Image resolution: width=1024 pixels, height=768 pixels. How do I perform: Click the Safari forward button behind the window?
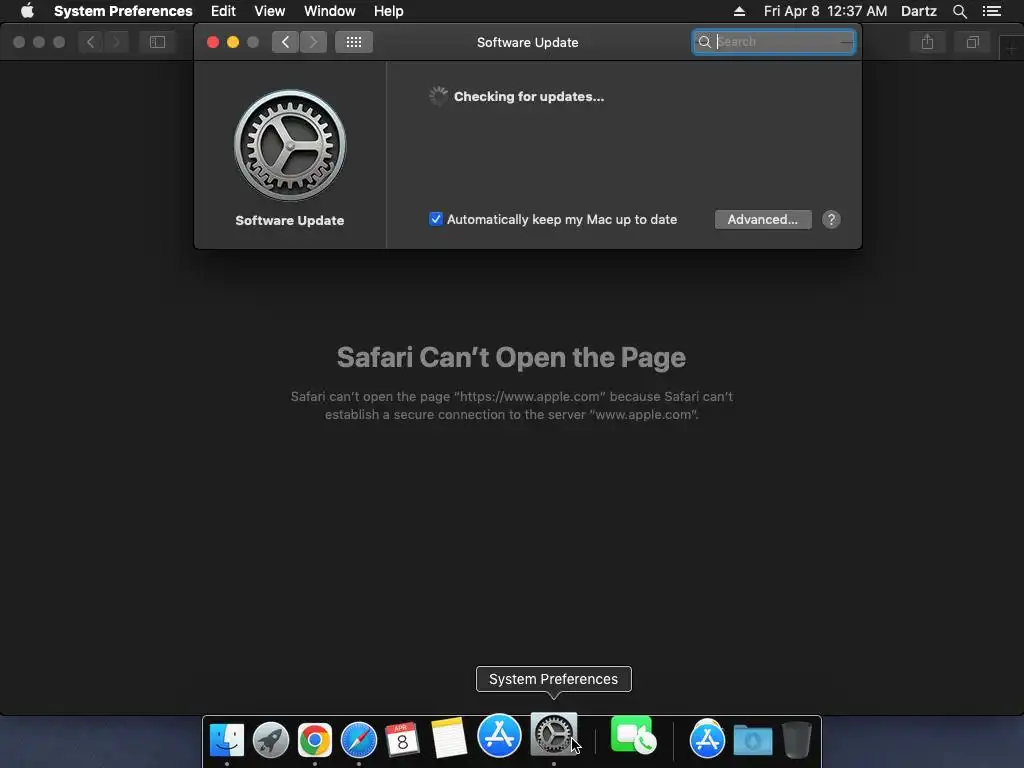point(116,42)
